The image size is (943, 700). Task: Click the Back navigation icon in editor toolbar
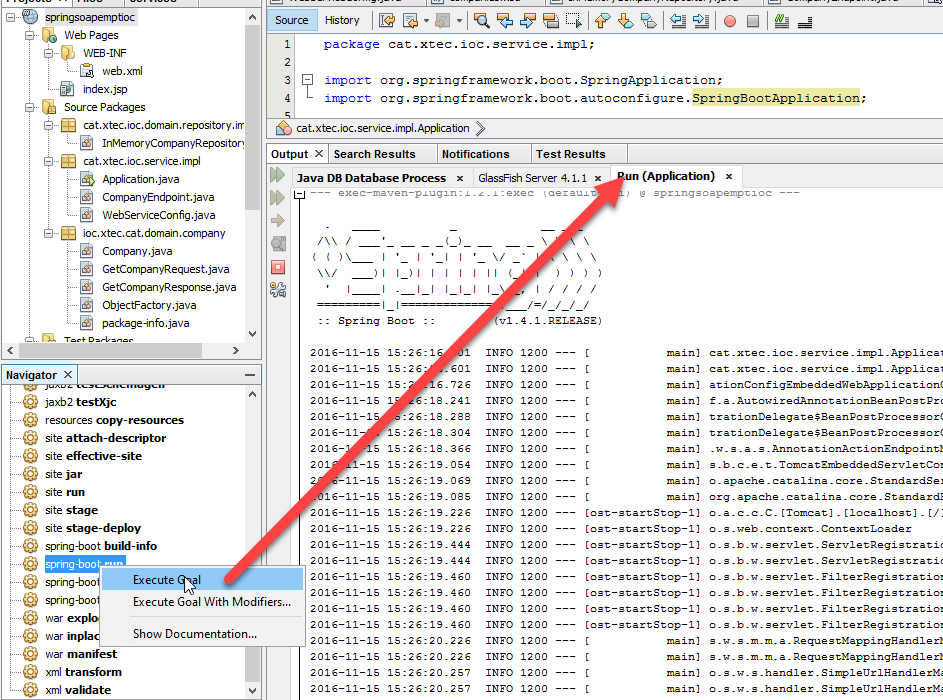pos(411,21)
